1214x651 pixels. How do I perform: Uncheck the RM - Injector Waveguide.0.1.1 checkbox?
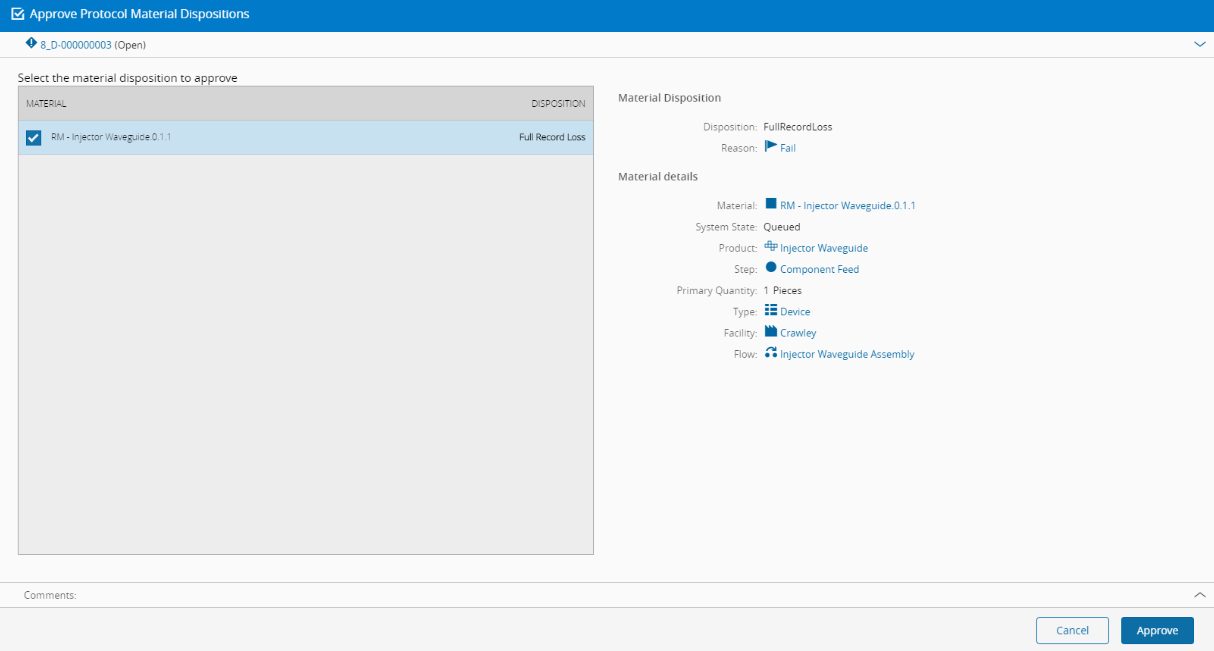(x=33, y=138)
